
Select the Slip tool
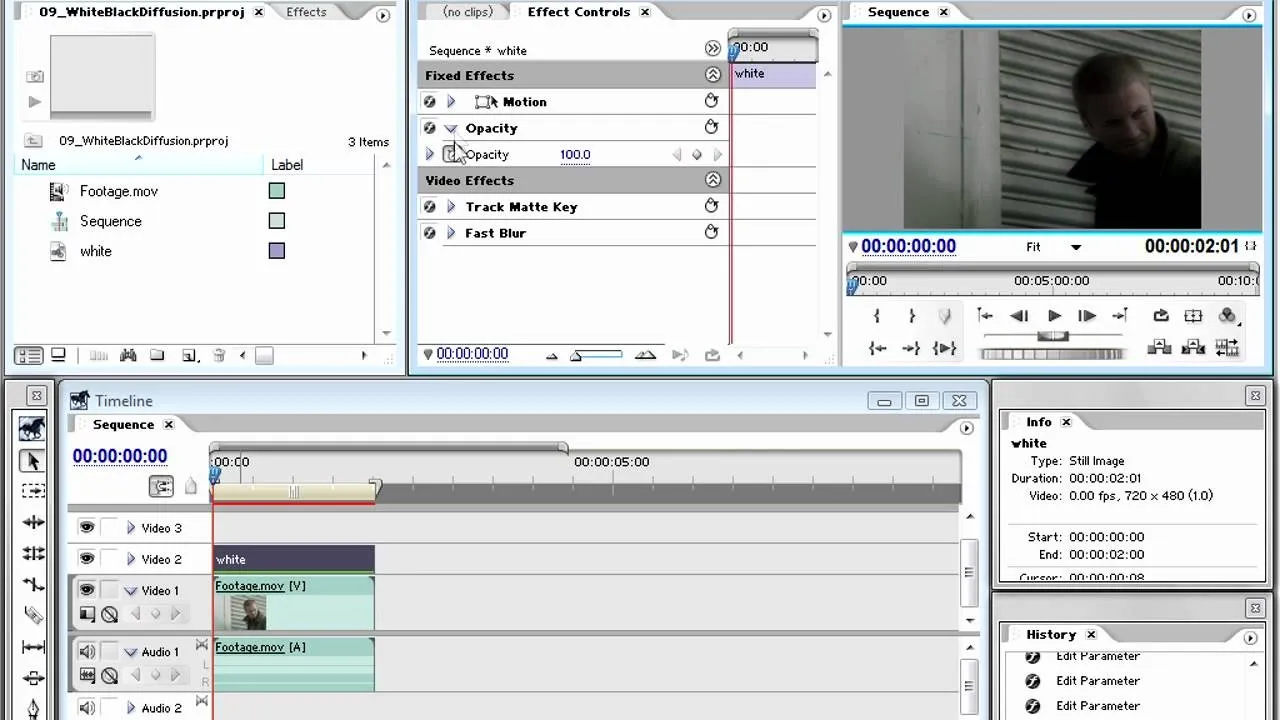coord(32,646)
